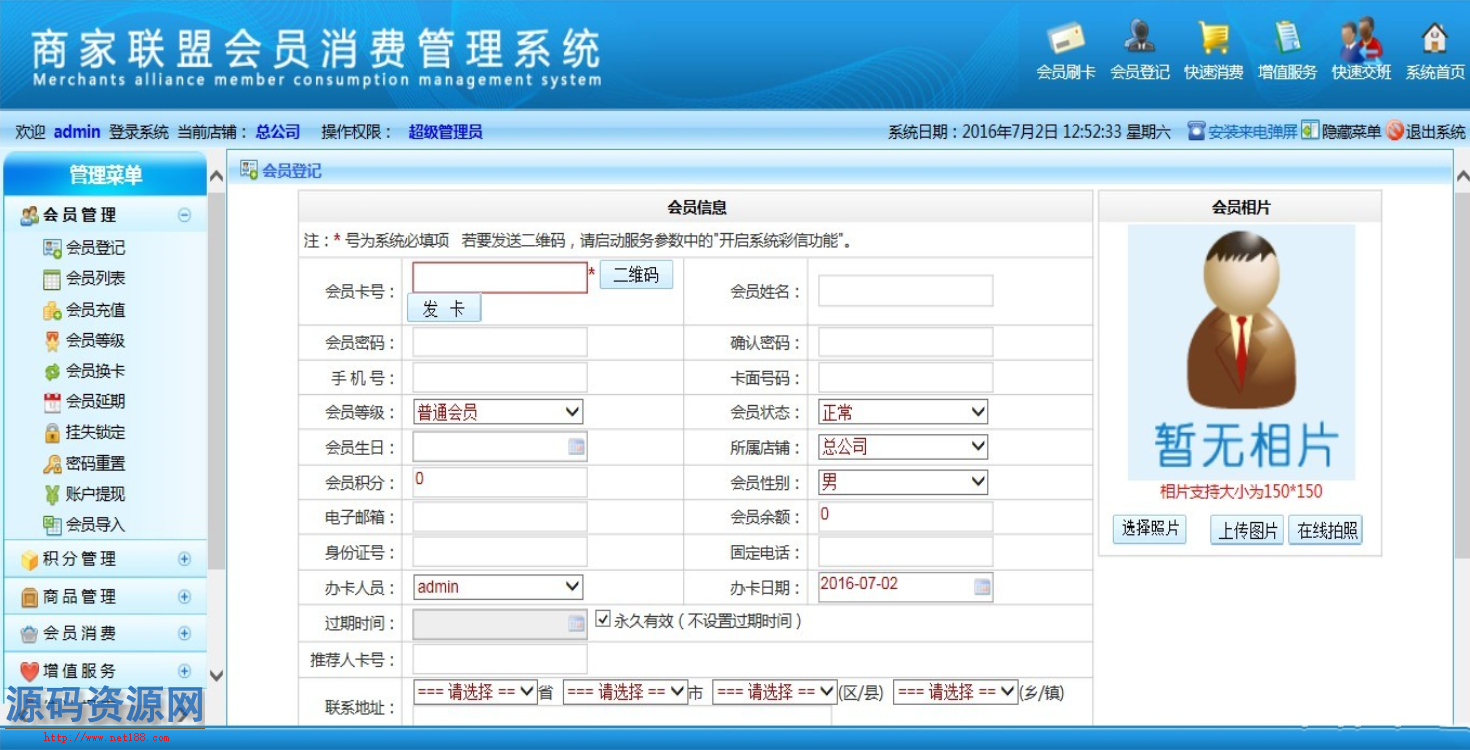Click the 会员管理 people icon
The width and height of the screenshot is (1470, 750).
point(29,214)
